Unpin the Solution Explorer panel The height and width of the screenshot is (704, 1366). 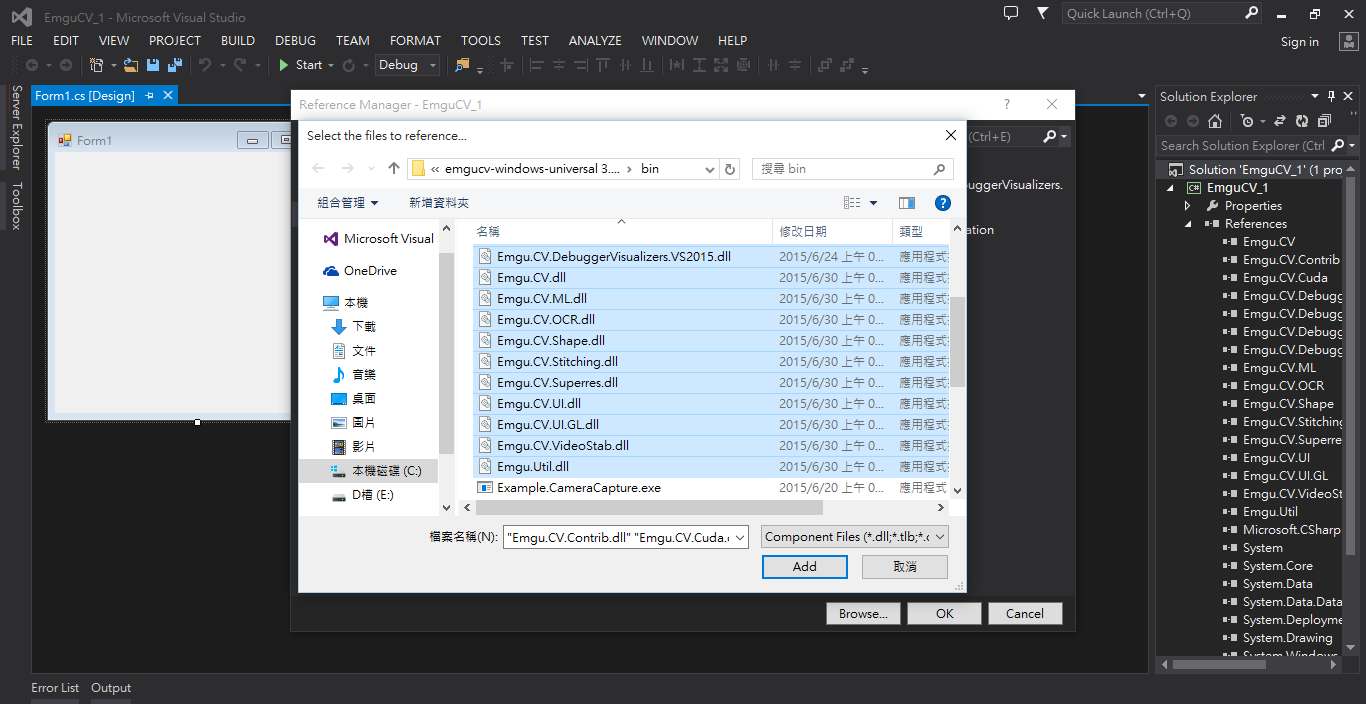click(x=1331, y=96)
